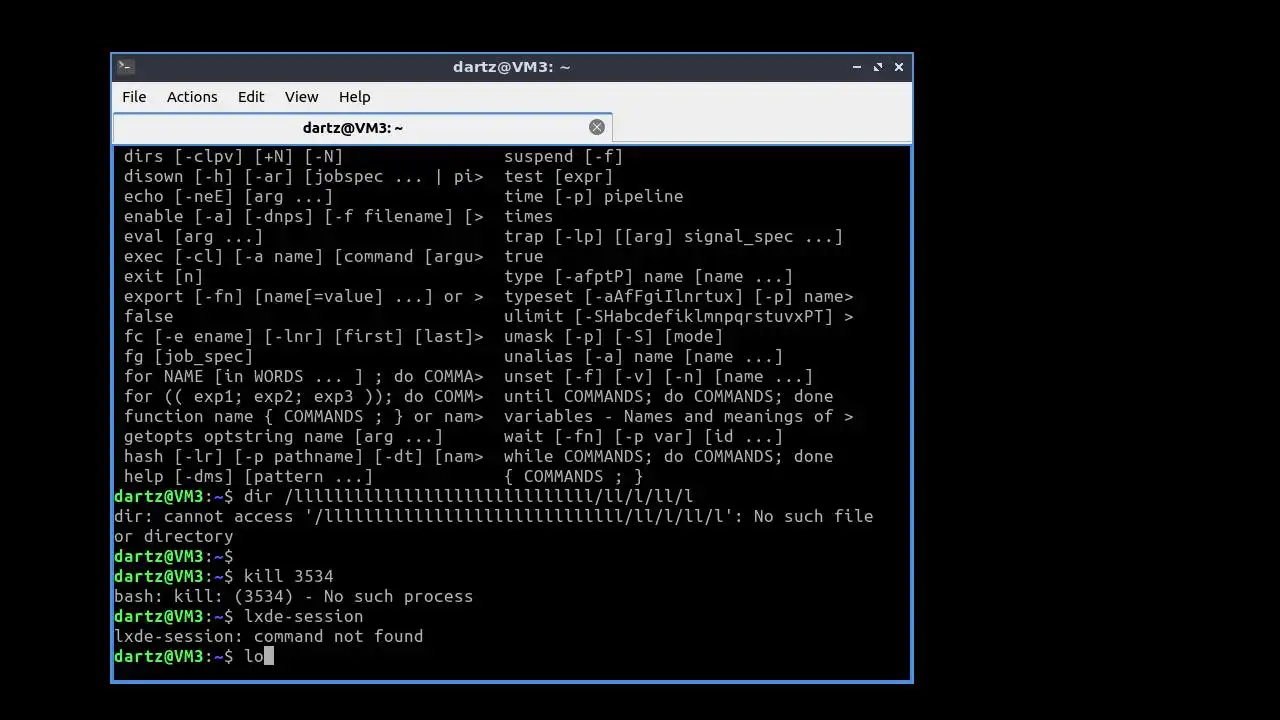Click the 'exit [n]' line

tap(164, 276)
